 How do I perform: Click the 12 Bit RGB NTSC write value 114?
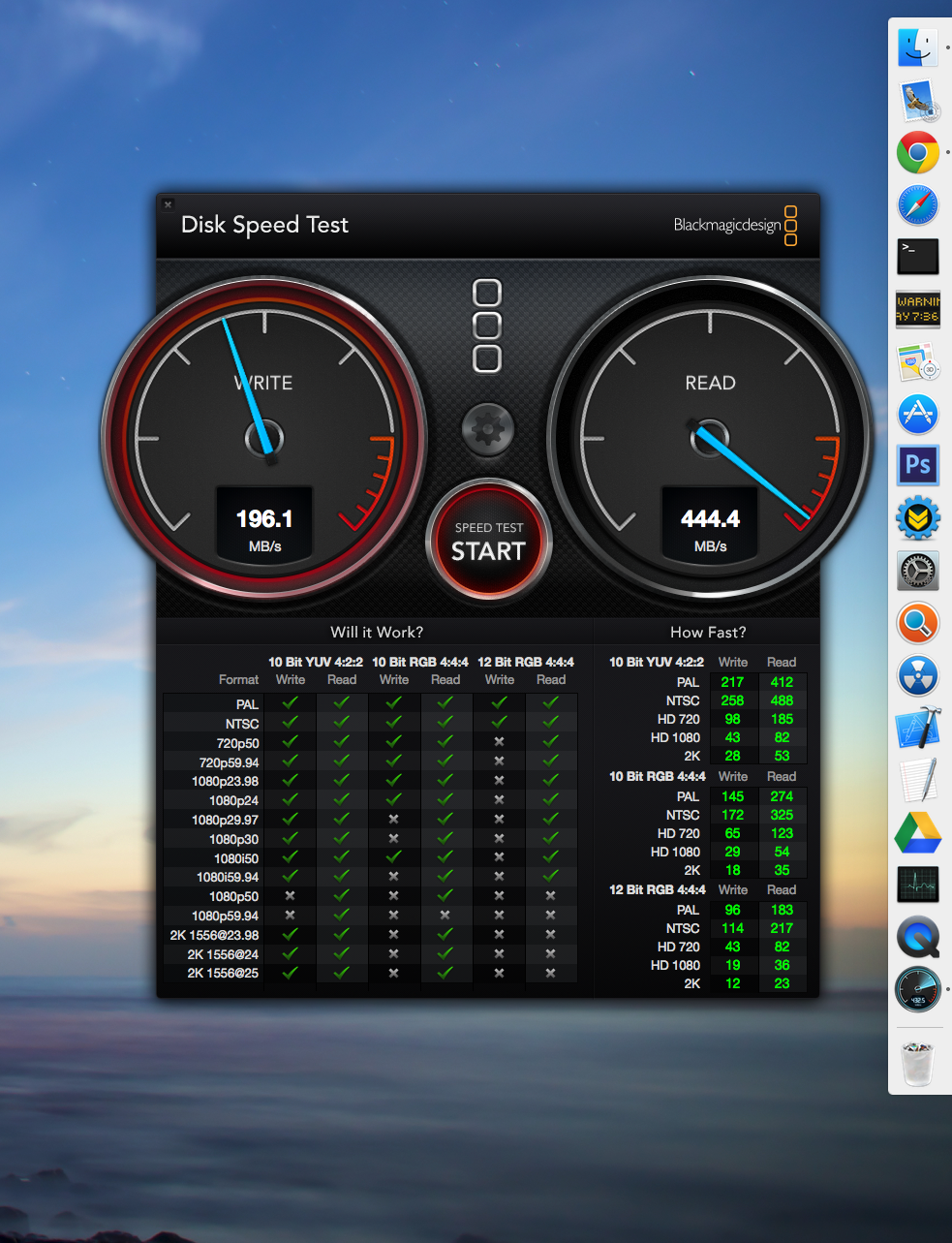pyautogui.click(x=732, y=928)
